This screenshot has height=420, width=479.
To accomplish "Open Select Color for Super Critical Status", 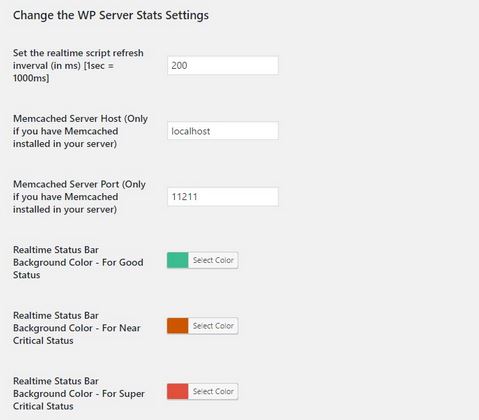I will pyautogui.click(x=213, y=391).
